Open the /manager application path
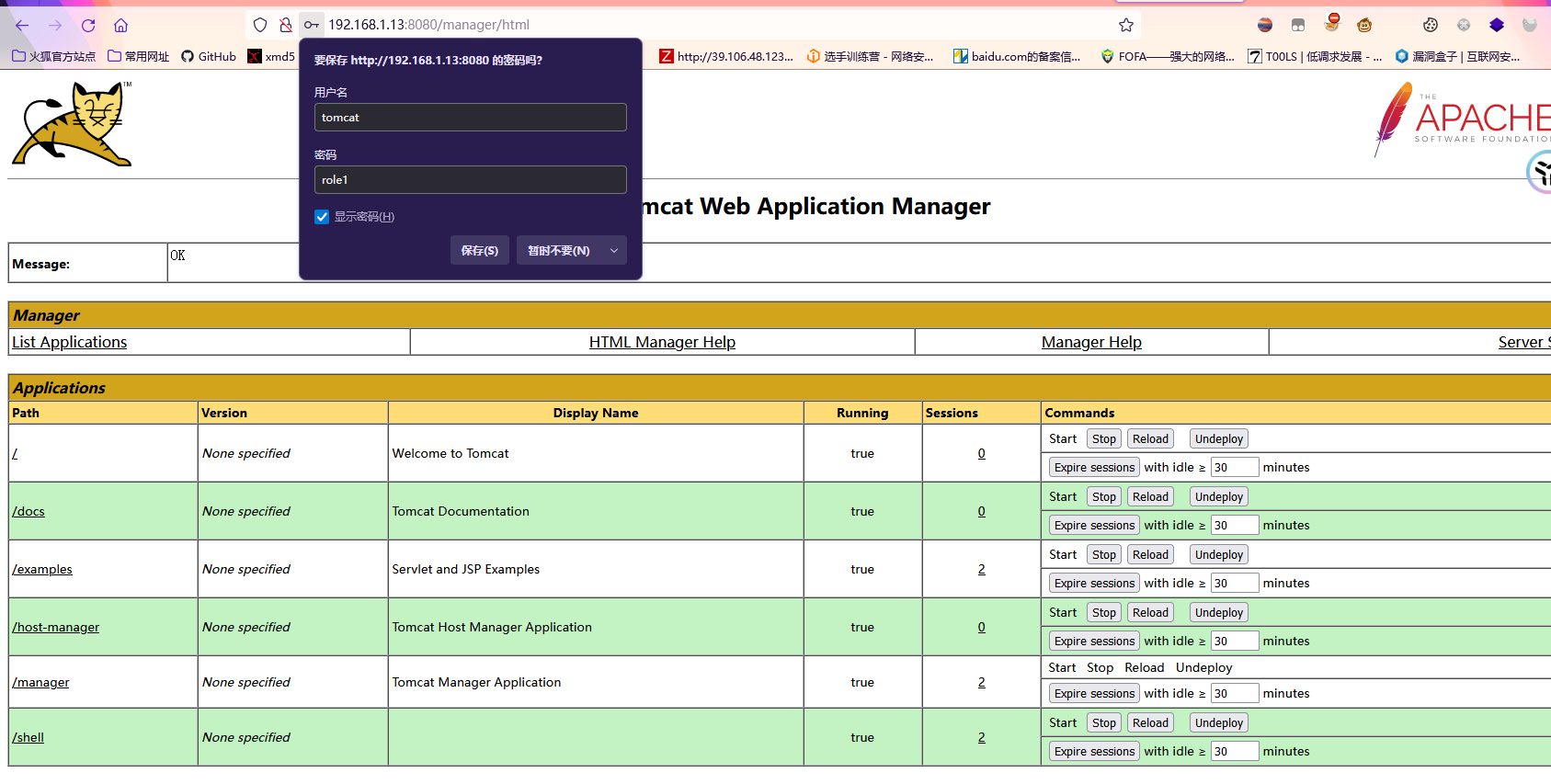1551x784 pixels. (x=40, y=682)
